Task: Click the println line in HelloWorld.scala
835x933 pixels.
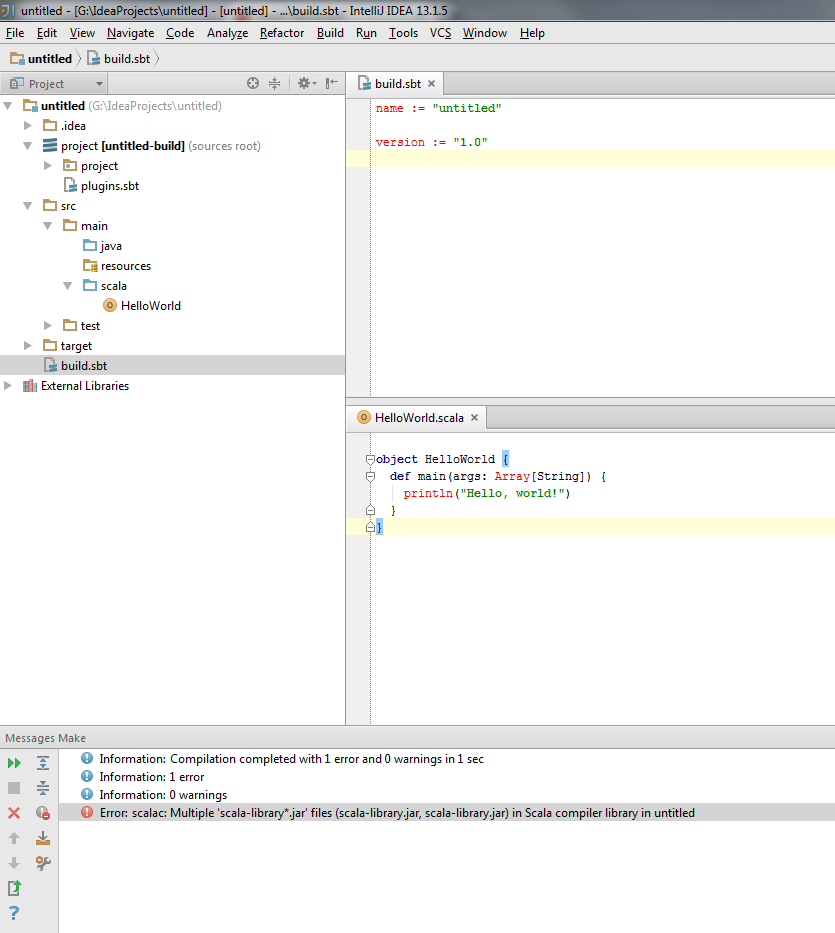Action: click(487, 493)
